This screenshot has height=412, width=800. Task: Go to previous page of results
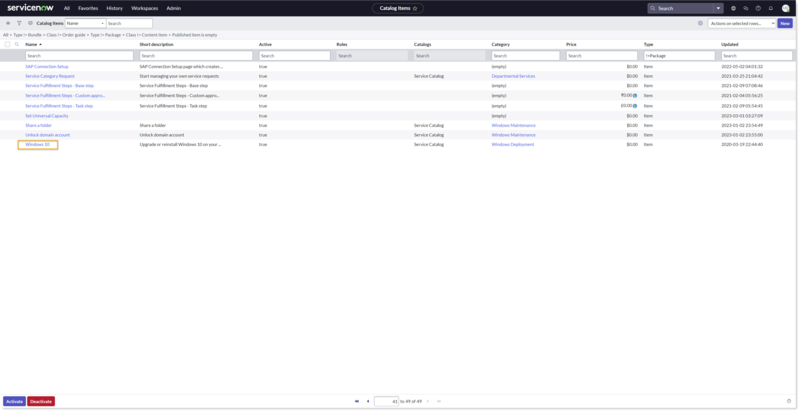point(367,401)
